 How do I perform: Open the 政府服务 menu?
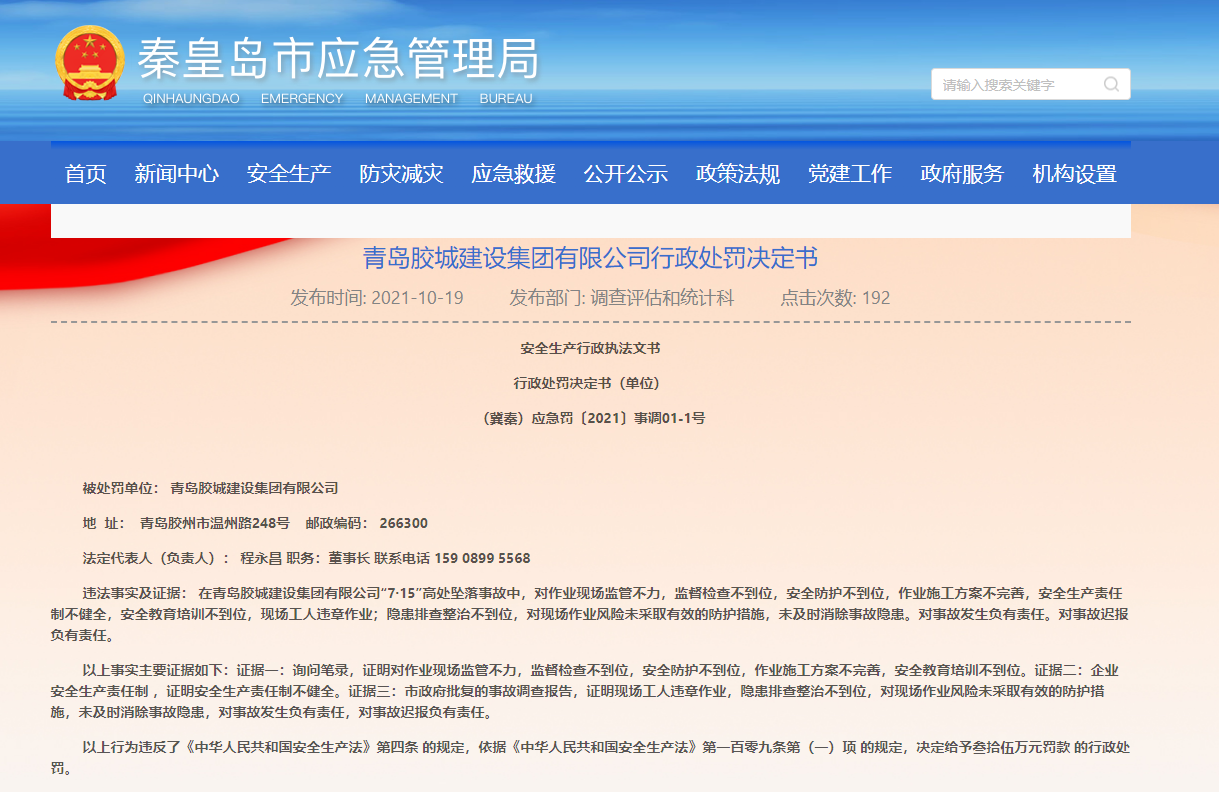[962, 174]
